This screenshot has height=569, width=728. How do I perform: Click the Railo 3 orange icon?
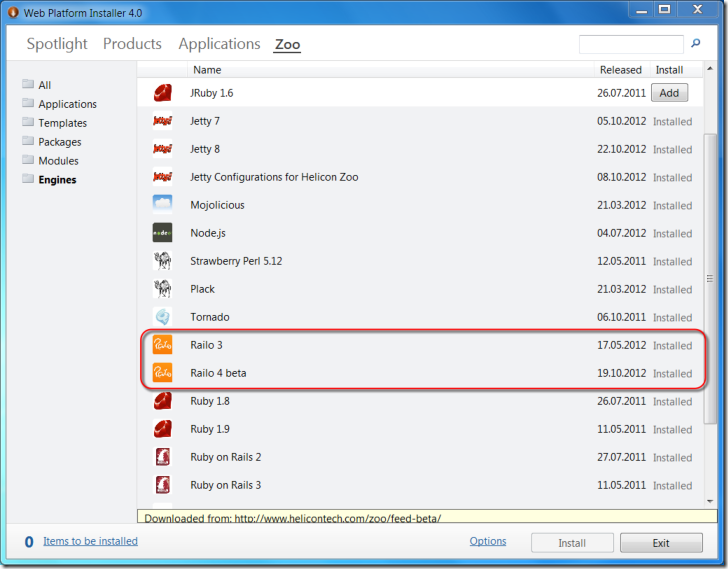(x=162, y=345)
